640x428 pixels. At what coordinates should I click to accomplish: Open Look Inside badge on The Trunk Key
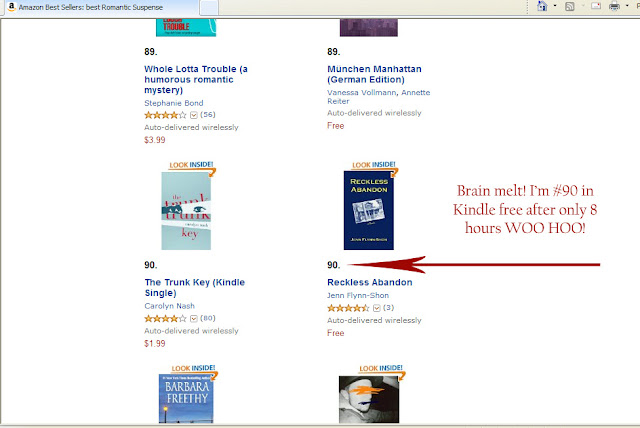click(x=192, y=165)
